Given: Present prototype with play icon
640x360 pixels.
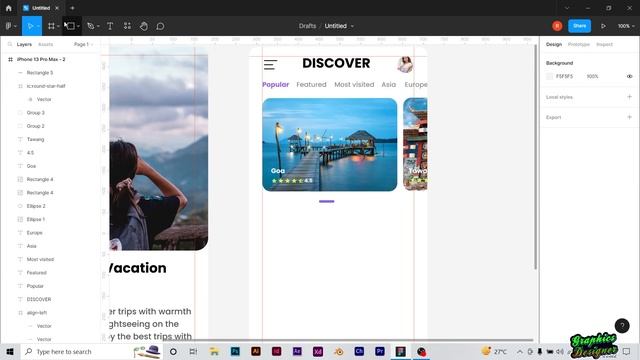Looking at the screenshot, I should click(603, 26).
